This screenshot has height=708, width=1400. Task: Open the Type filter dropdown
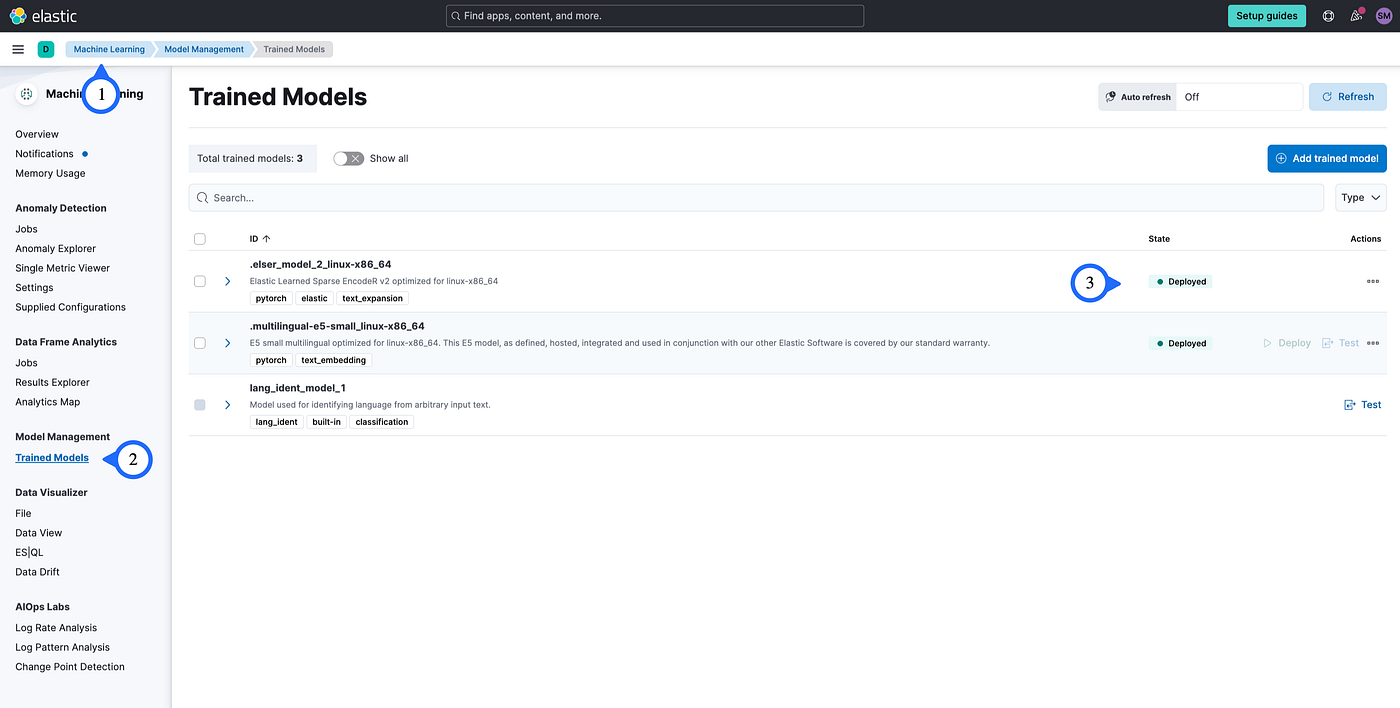coord(1360,197)
